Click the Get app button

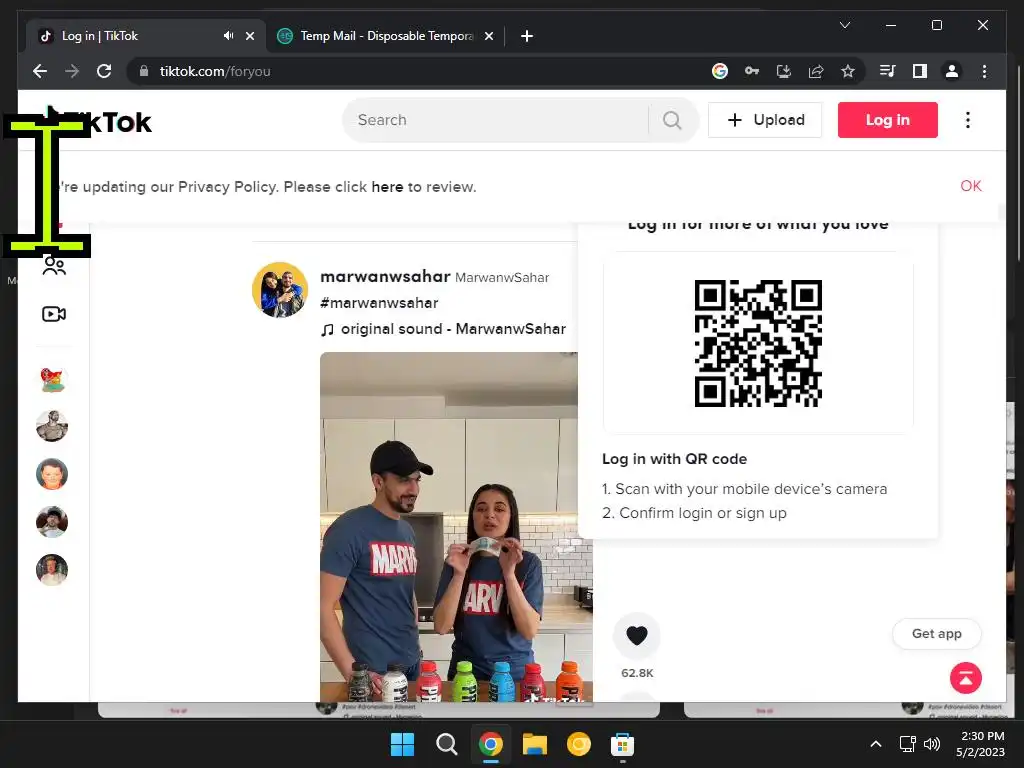936,633
